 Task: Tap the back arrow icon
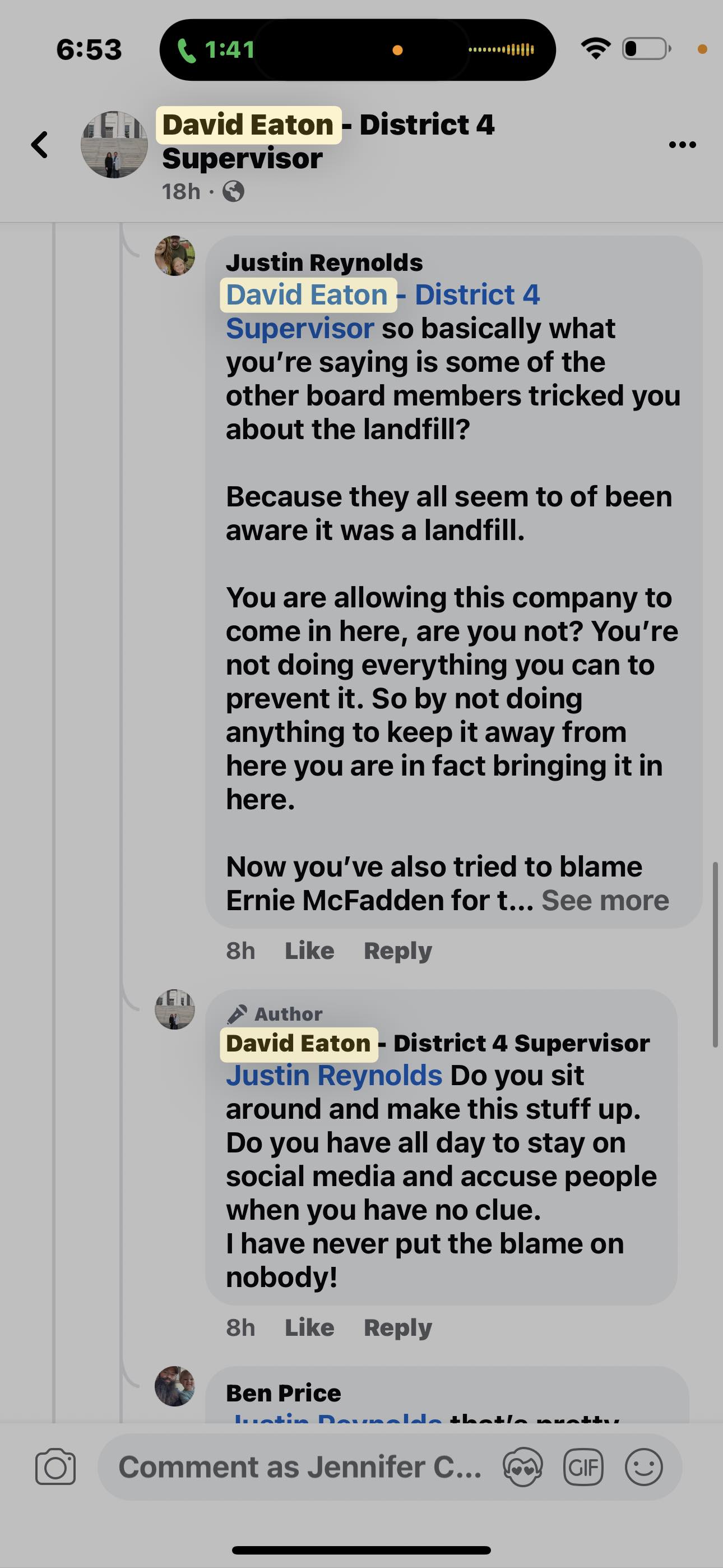click(40, 145)
